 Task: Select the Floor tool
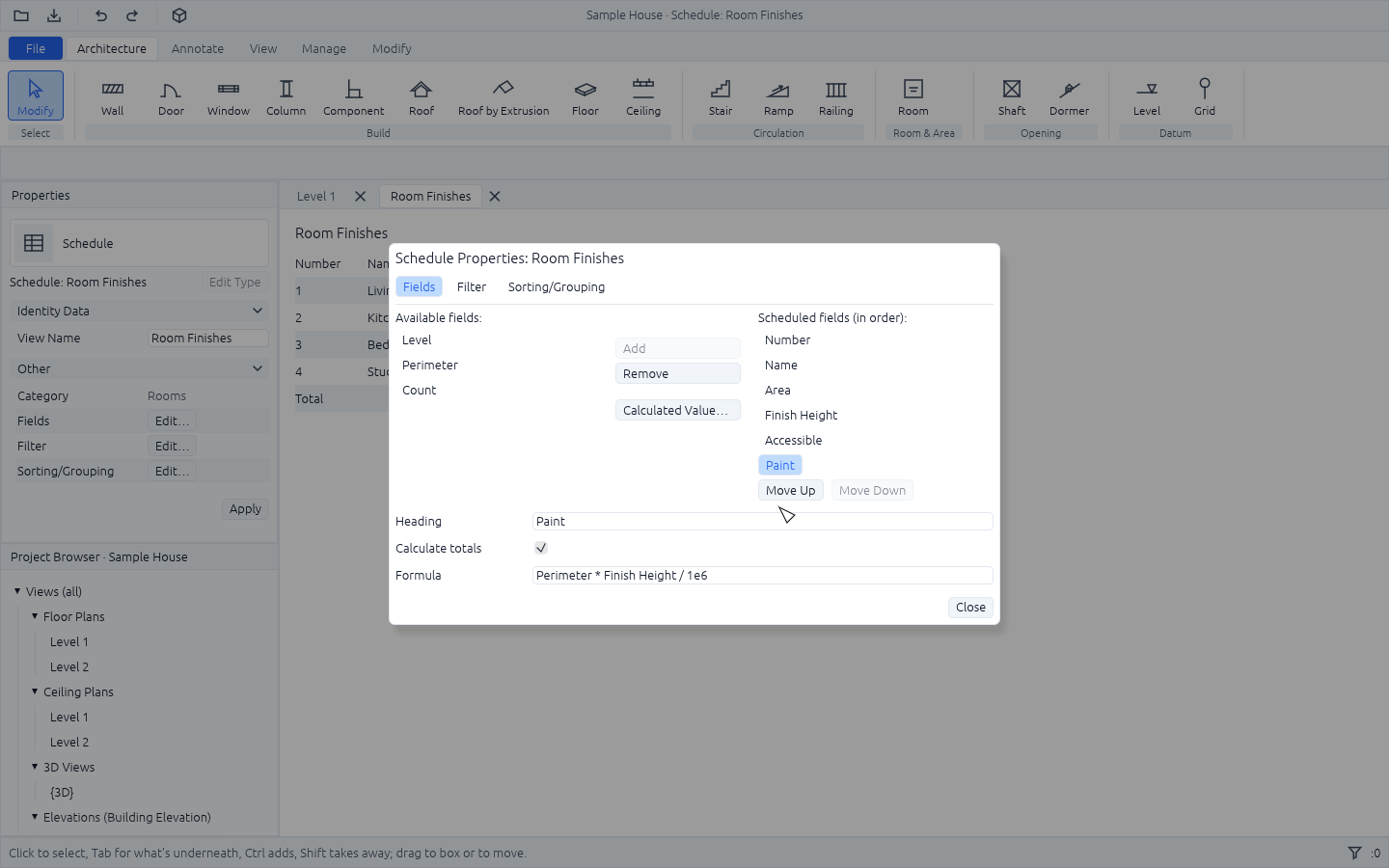click(586, 96)
